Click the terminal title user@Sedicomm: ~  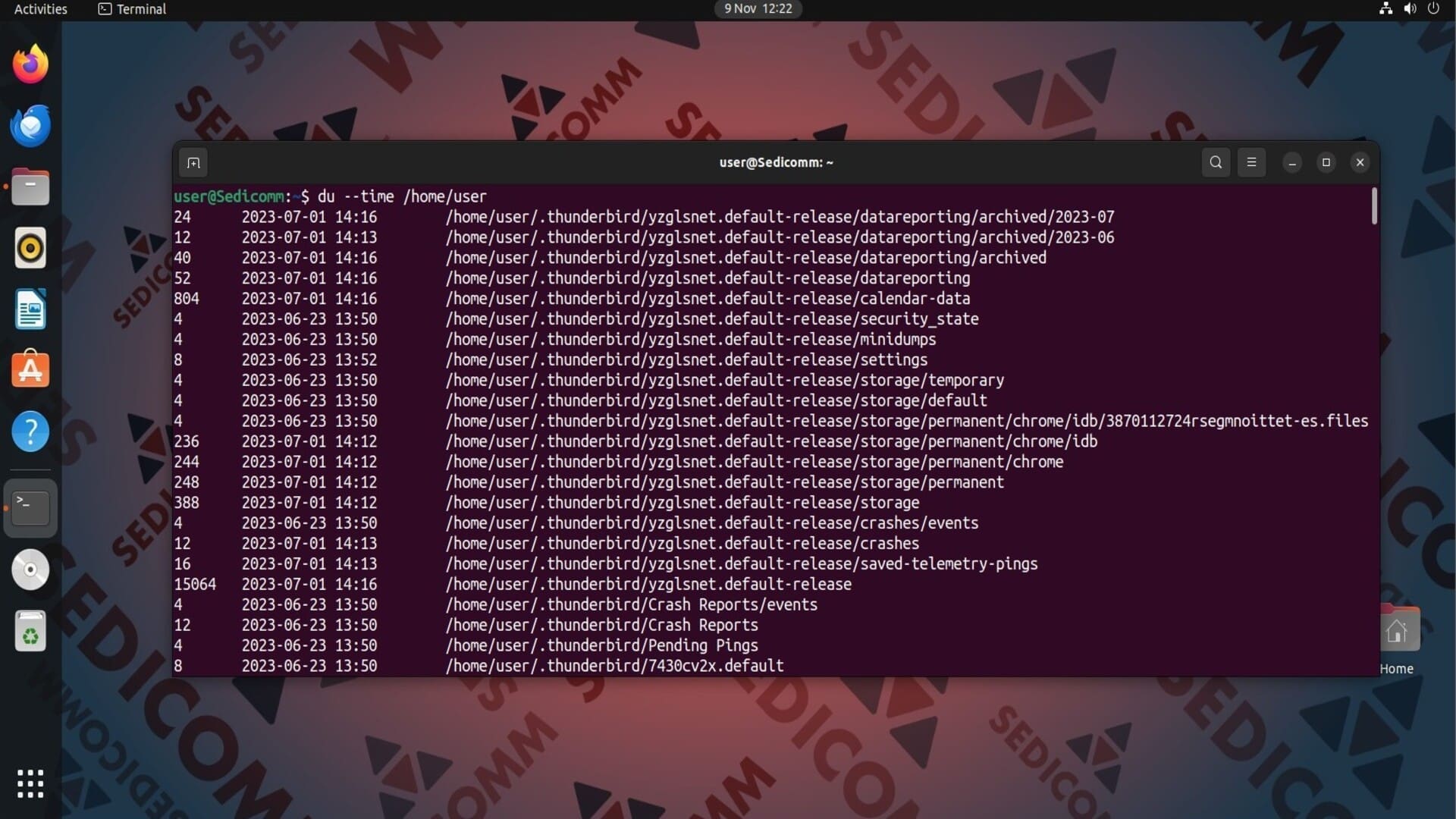(x=776, y=162)
